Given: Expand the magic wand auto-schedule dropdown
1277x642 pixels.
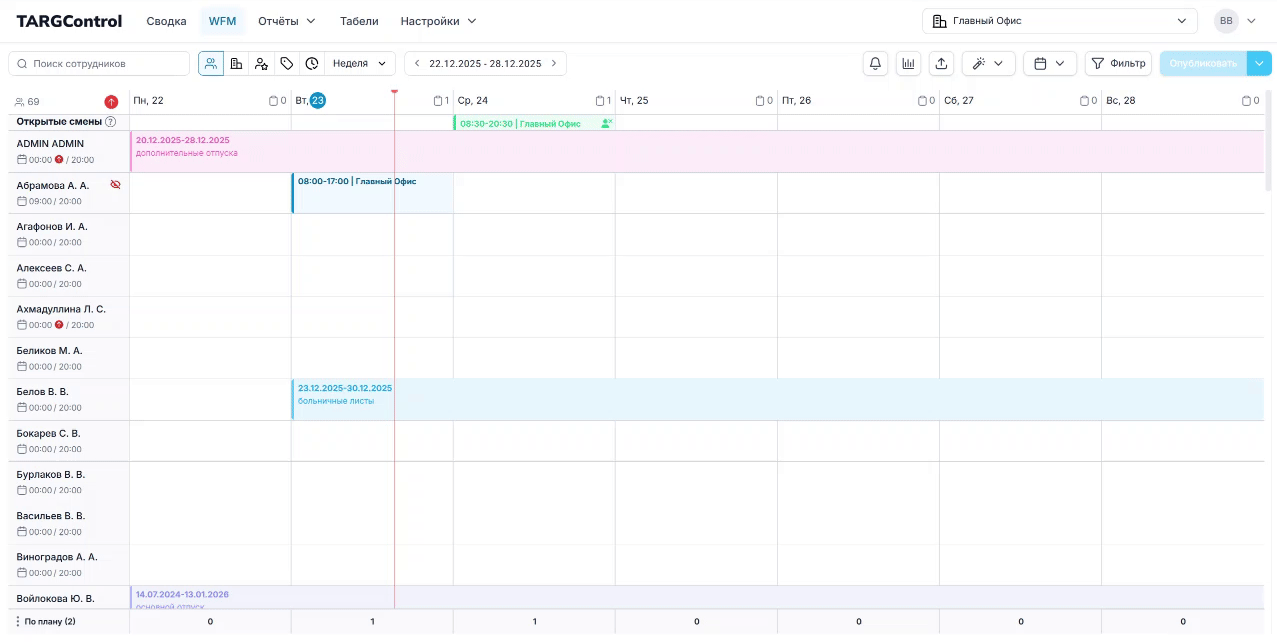Looking at the screenshot, I should [988, 64].
